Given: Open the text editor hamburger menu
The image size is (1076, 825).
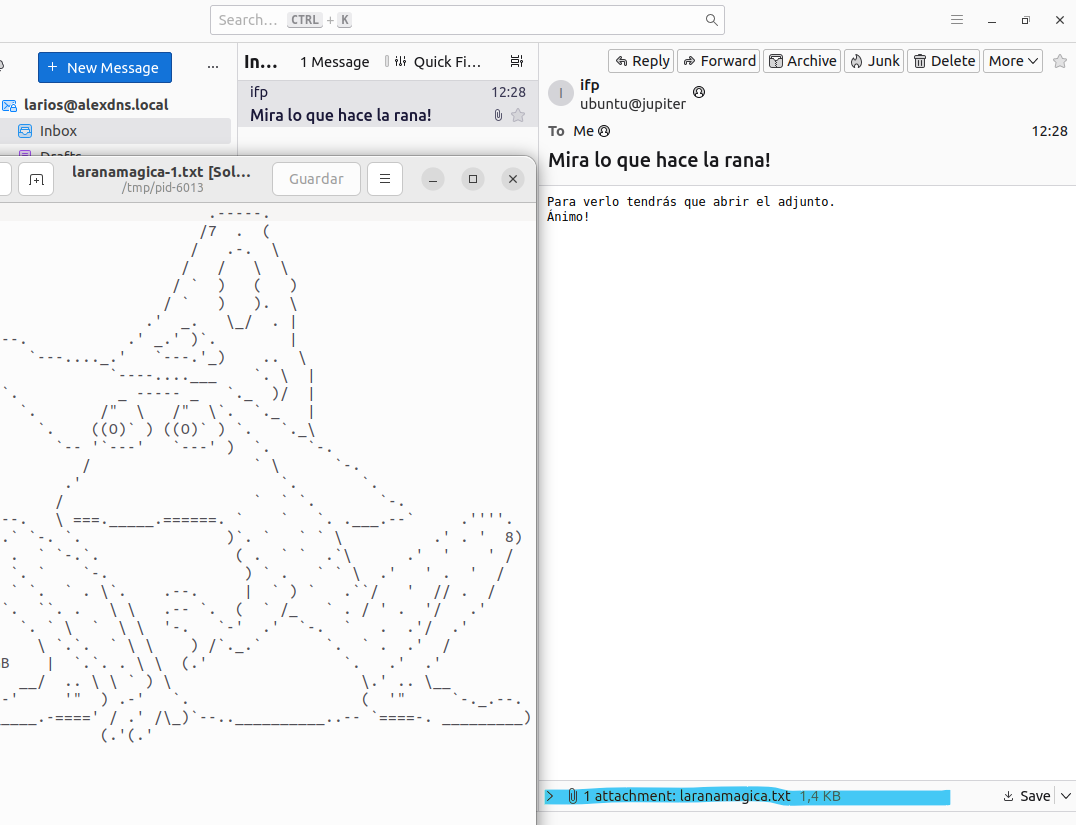Looking at the screenshot, I should pyautogui.click(x=385, y=179).
